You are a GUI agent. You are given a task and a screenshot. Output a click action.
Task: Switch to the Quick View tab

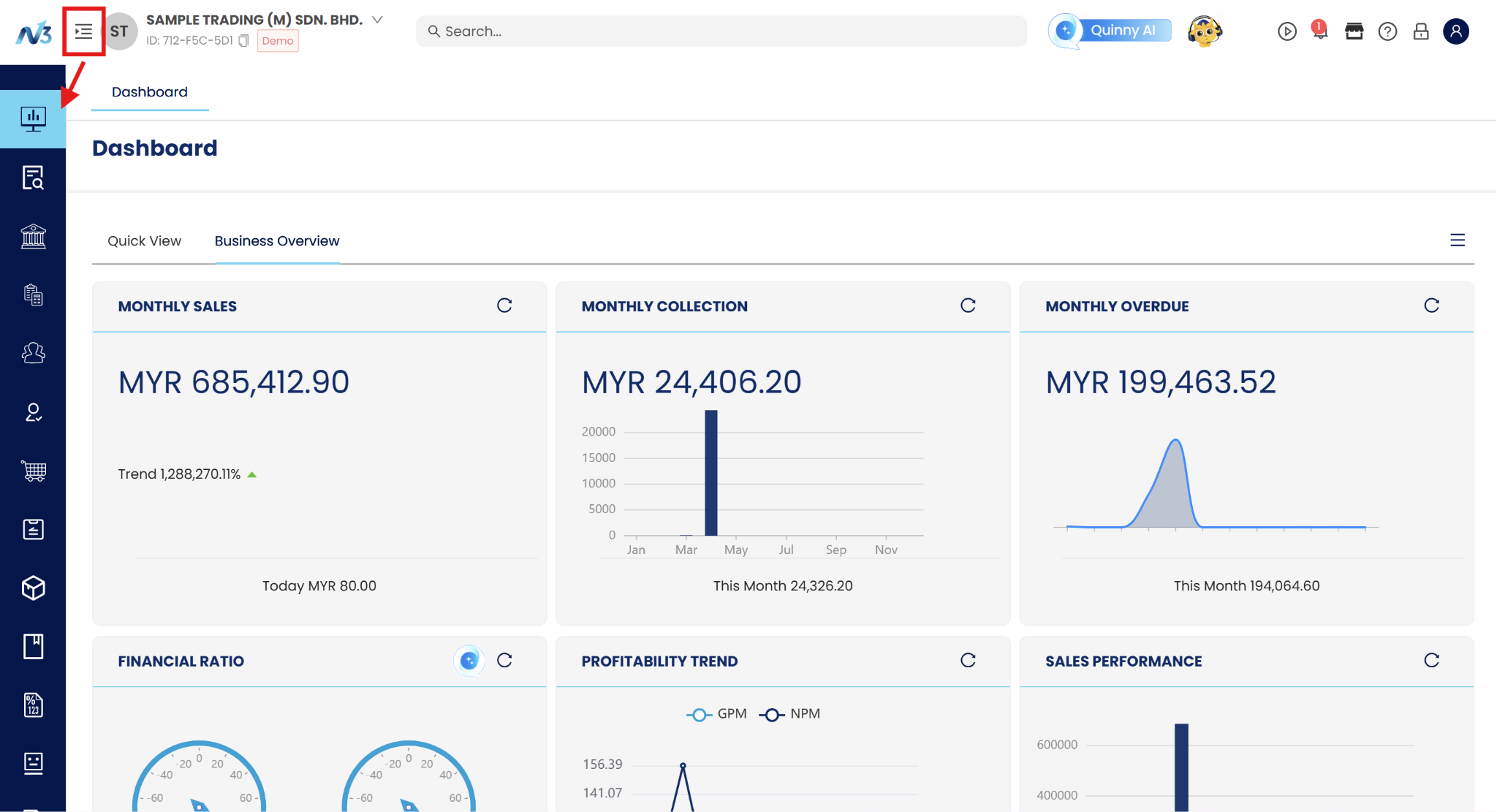(x=144, y=241)
